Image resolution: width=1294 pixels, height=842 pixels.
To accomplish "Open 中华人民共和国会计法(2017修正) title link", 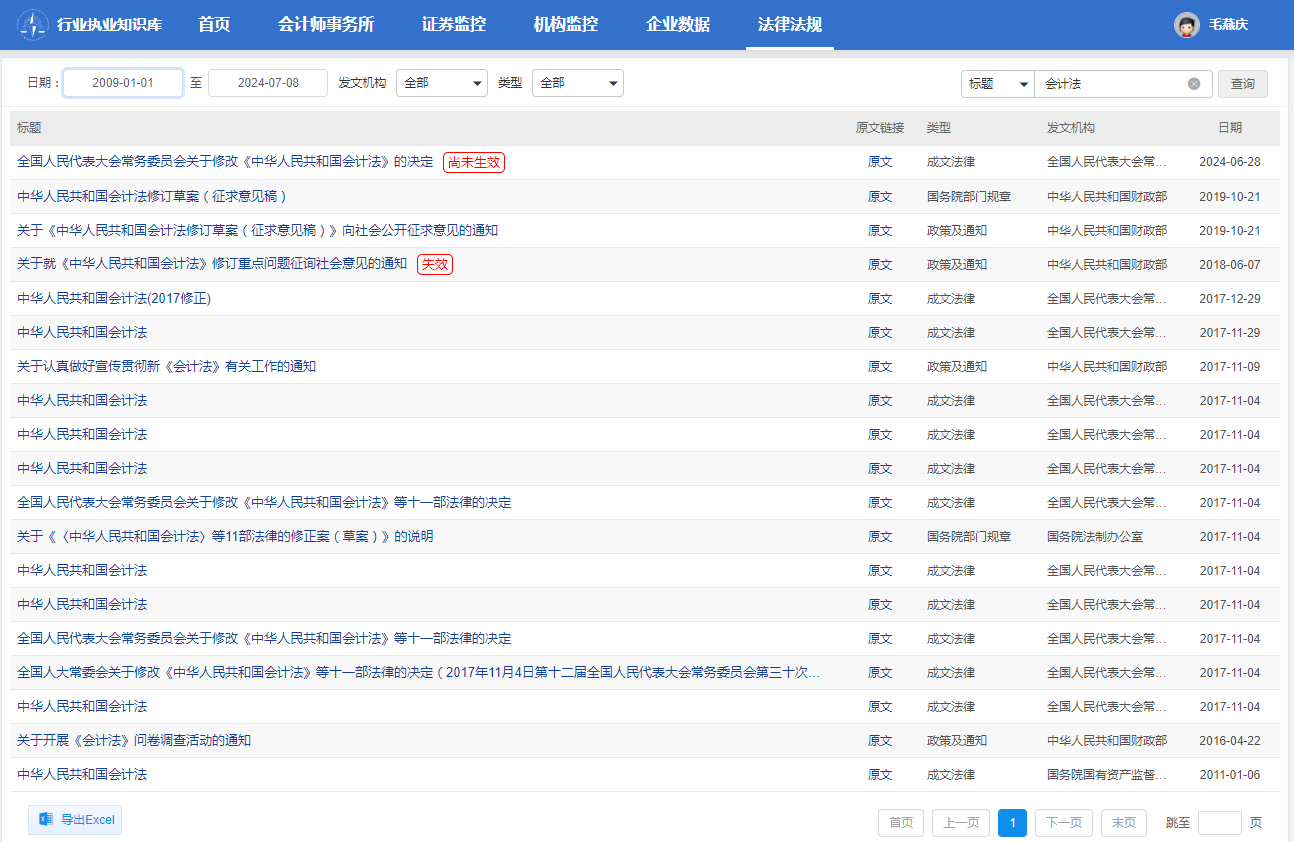I will pyautogui.click(x=114, y=298).
